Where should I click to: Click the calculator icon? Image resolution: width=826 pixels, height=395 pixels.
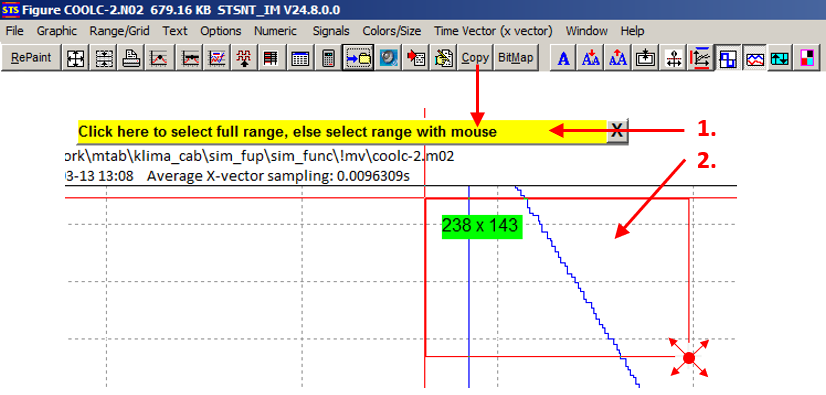[x=328, y=58]
